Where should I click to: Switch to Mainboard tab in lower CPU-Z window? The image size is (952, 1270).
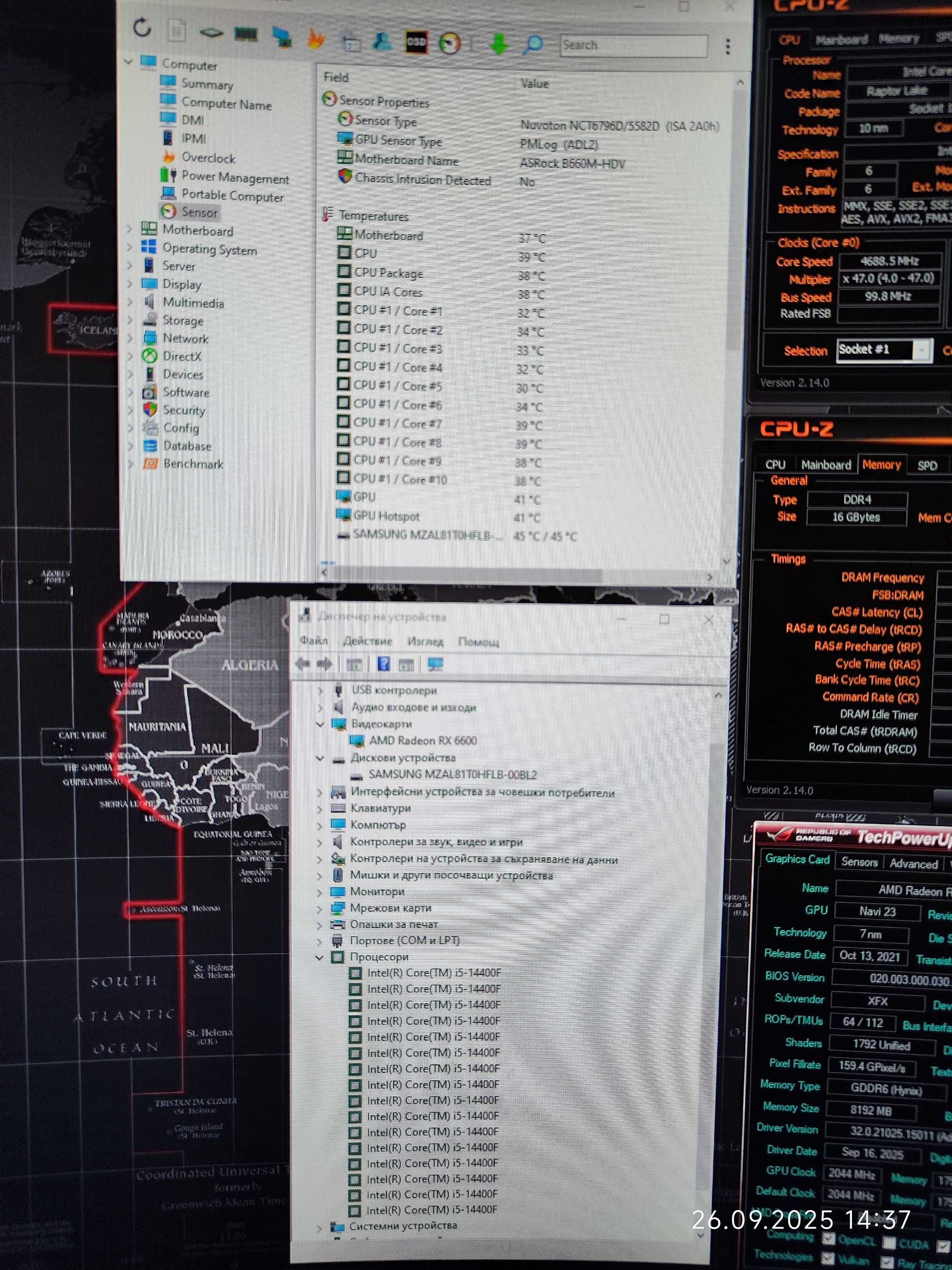826,464
